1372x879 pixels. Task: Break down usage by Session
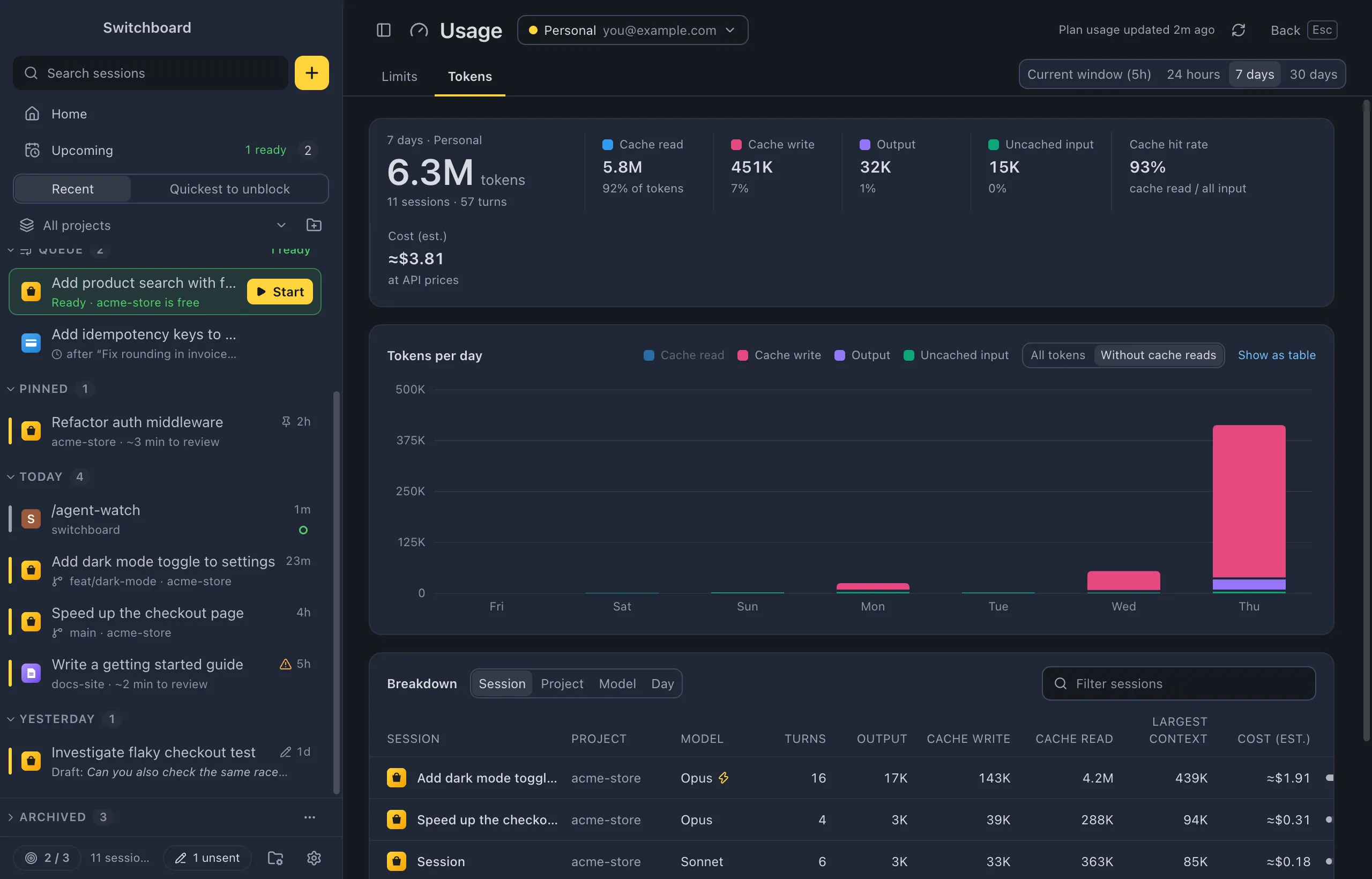coord(502,683)
